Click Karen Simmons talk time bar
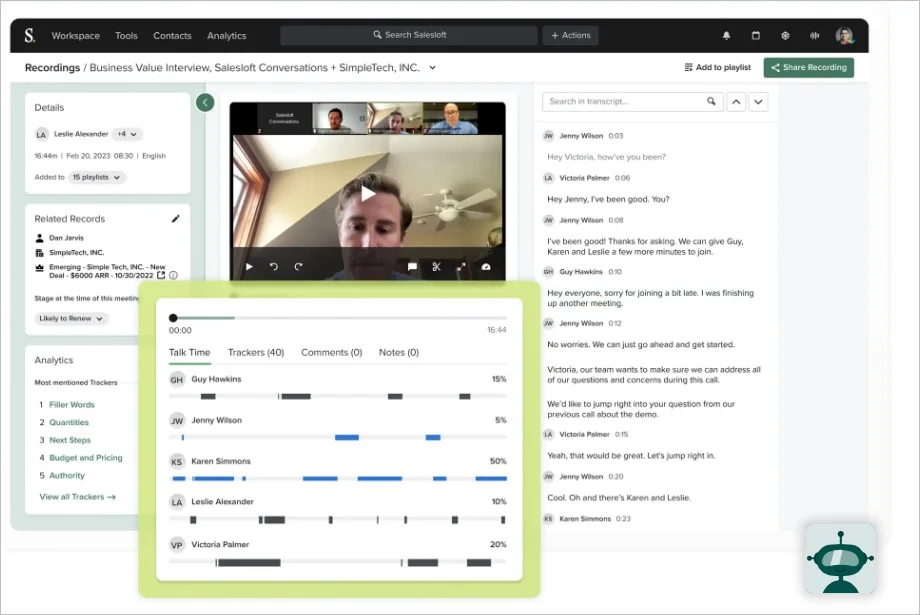This screenshot has width=920, height=615. (x=338, y=479)
